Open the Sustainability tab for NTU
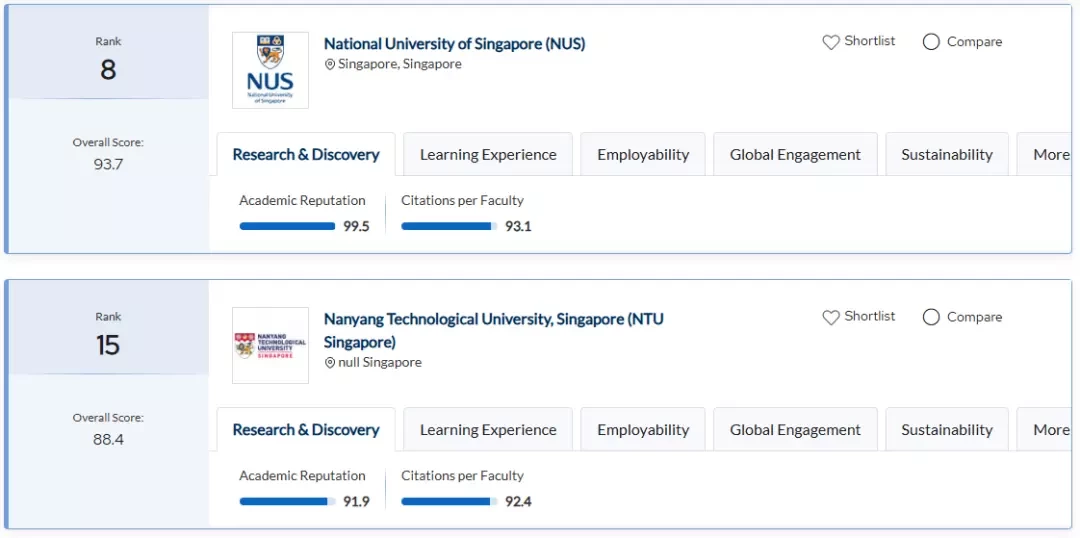 click(946, 429)
